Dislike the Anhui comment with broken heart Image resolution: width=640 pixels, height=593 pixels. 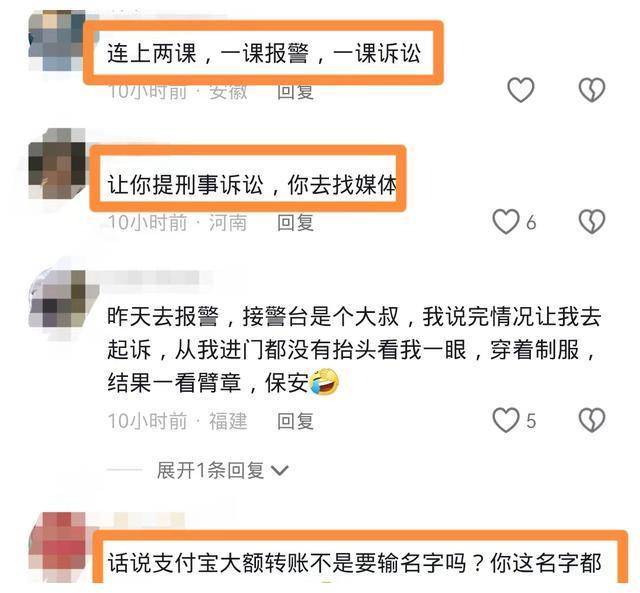[x=592, y=90]
